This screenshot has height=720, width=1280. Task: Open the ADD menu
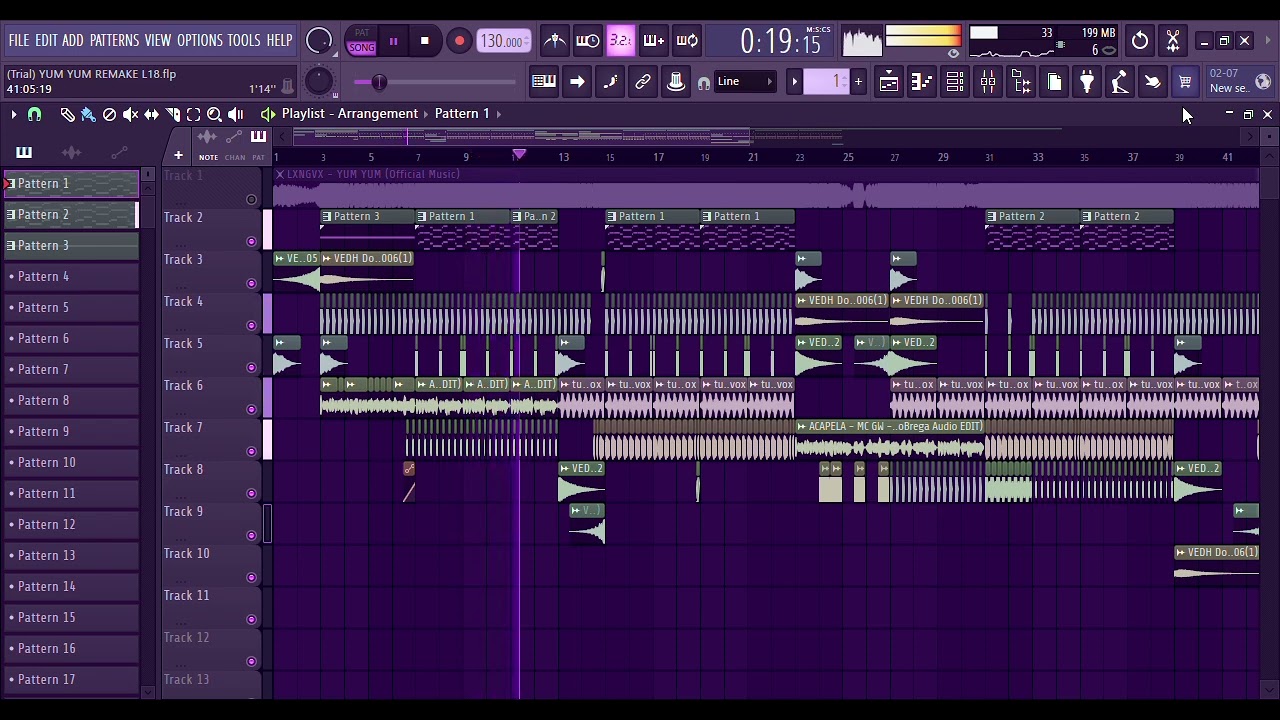coord(73,41)
